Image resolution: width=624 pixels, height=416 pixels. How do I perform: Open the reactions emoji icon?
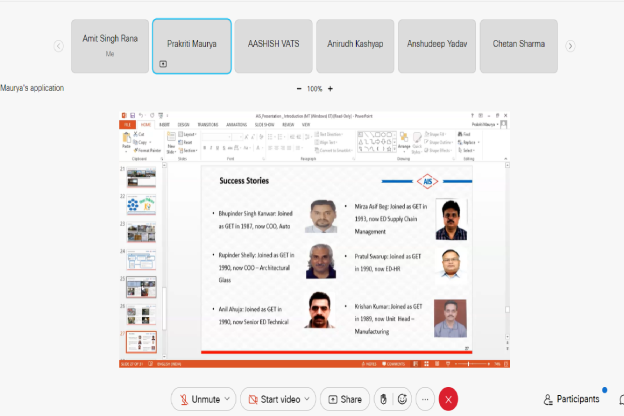[x=403, y=399]
